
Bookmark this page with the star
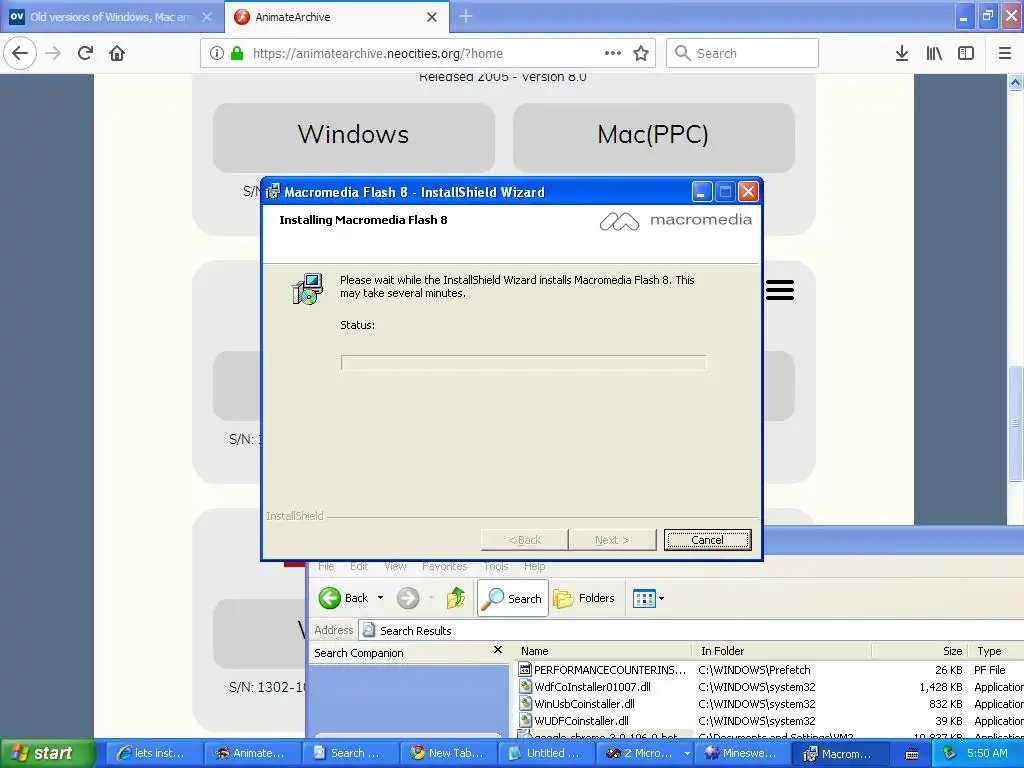(641, 54)
